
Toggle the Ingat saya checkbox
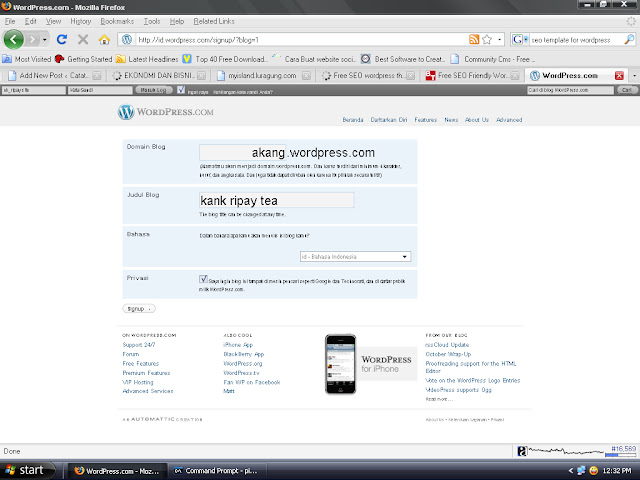[181, 89]
